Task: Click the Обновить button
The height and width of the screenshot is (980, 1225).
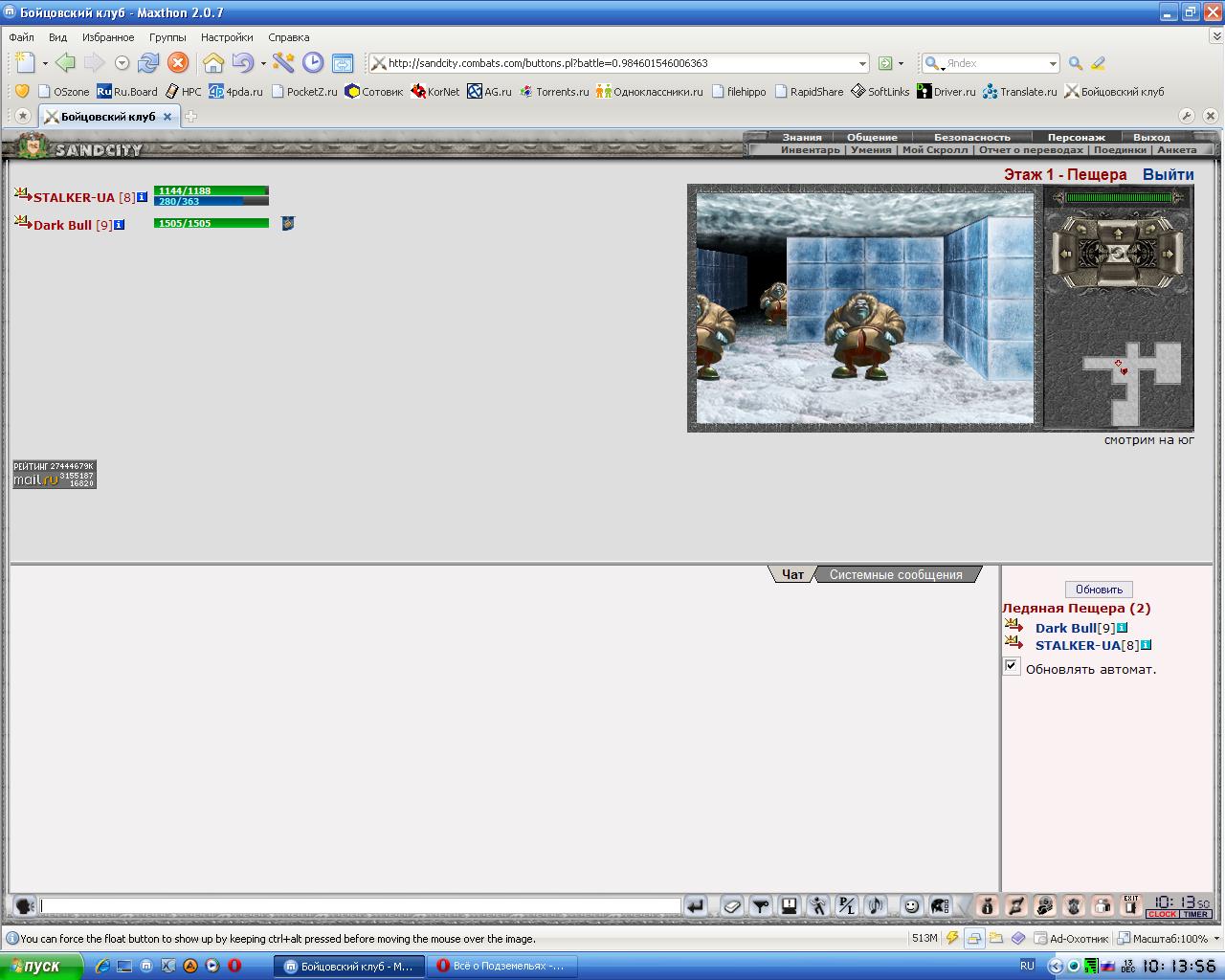Action: tap(1099, 590)
